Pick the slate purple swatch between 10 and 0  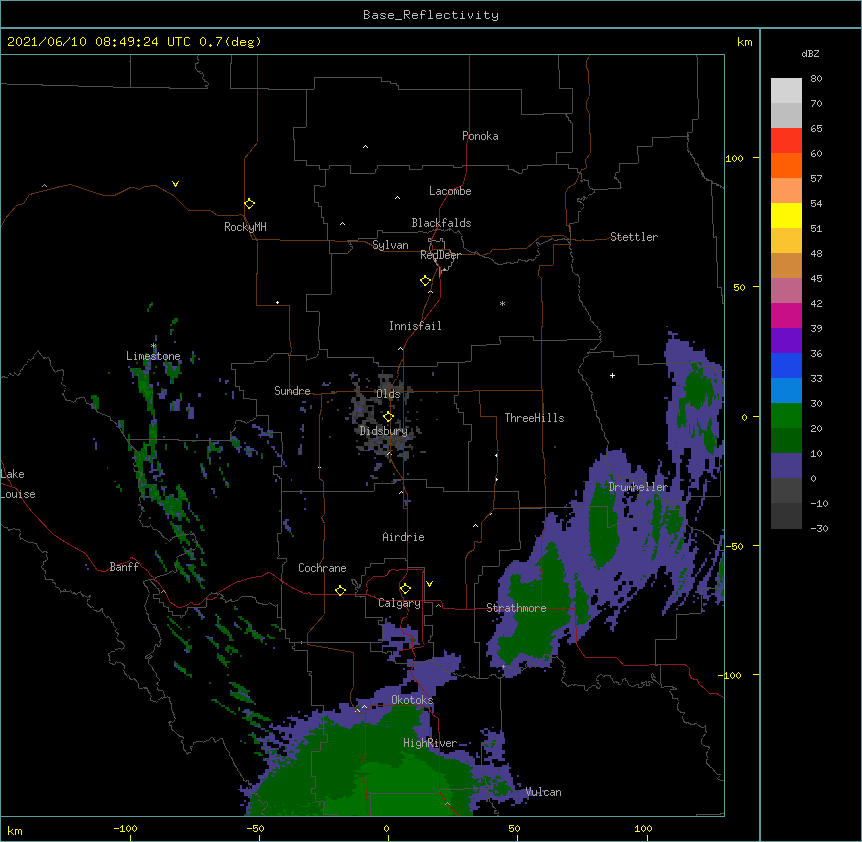click(x=786, y=466)
